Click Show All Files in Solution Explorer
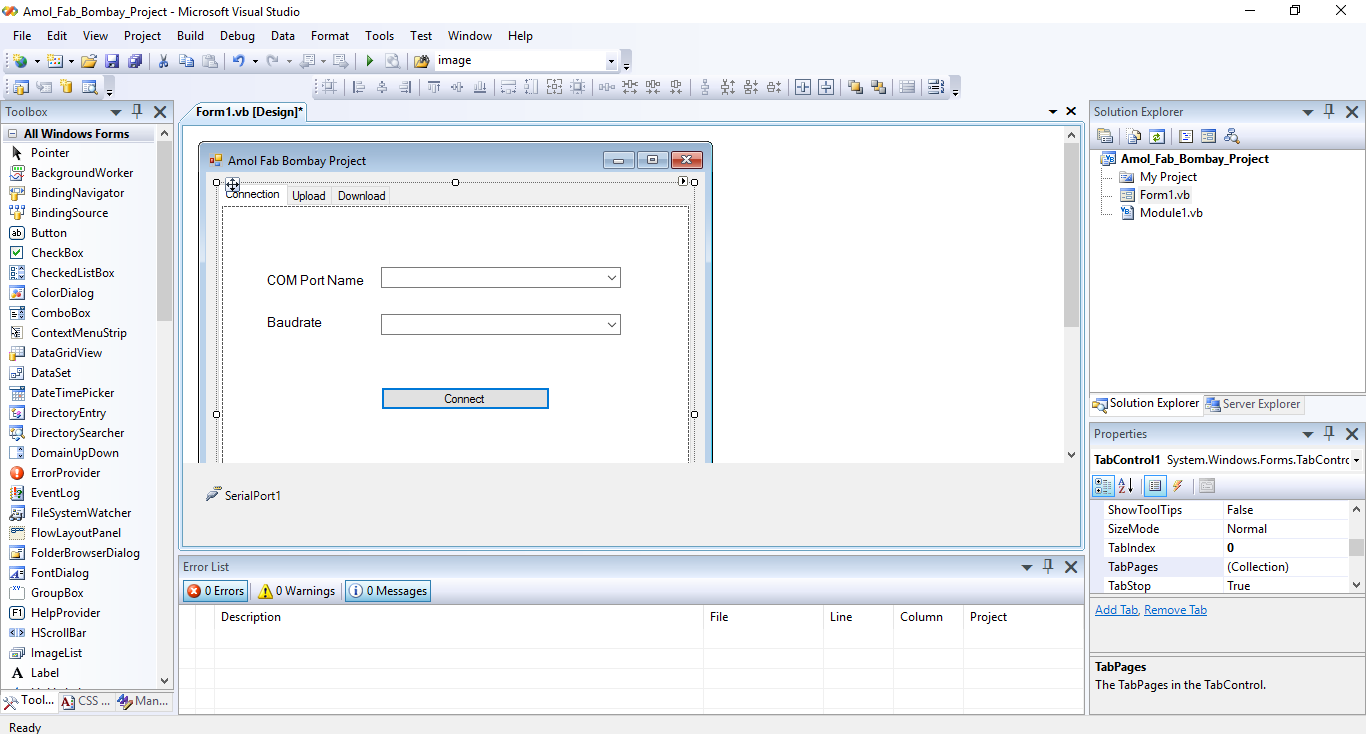 [1134, 137]
